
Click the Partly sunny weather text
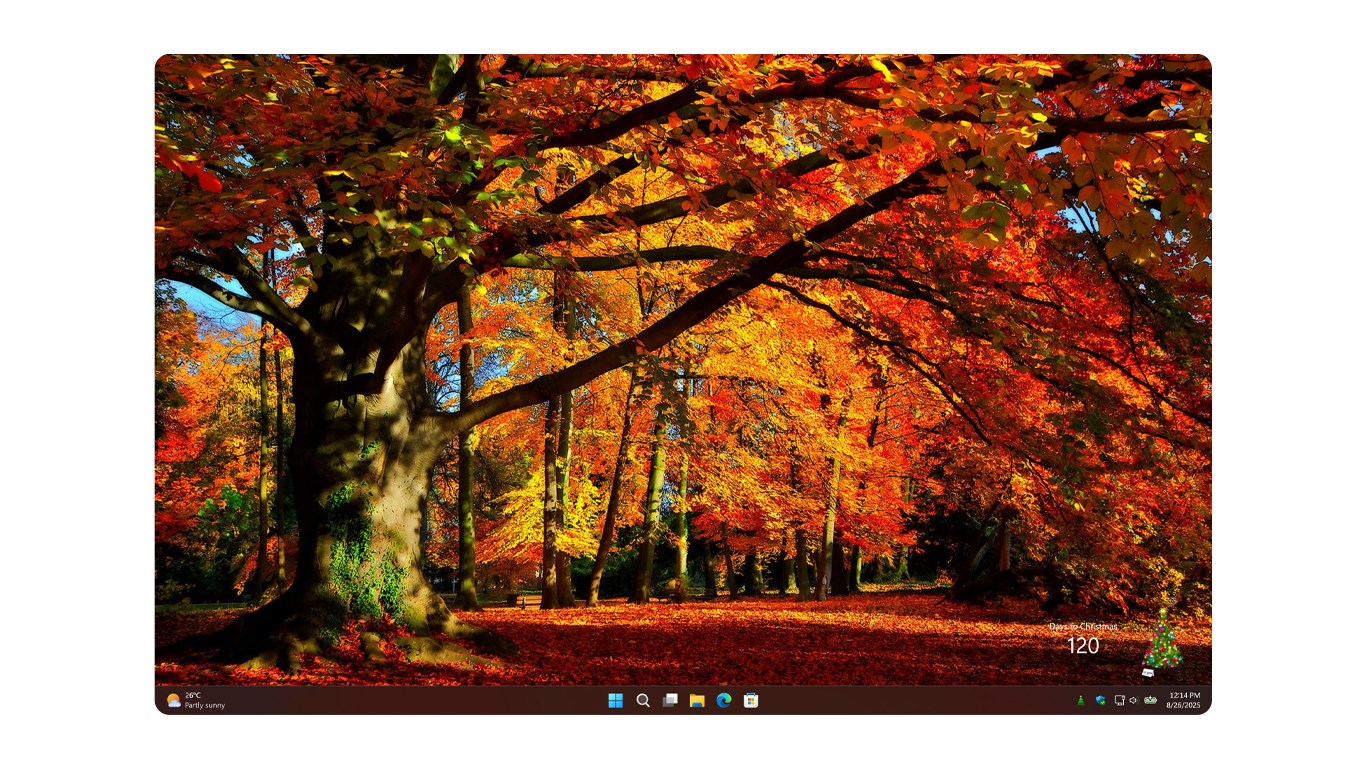pyautogui.click(x=204, y=705)
